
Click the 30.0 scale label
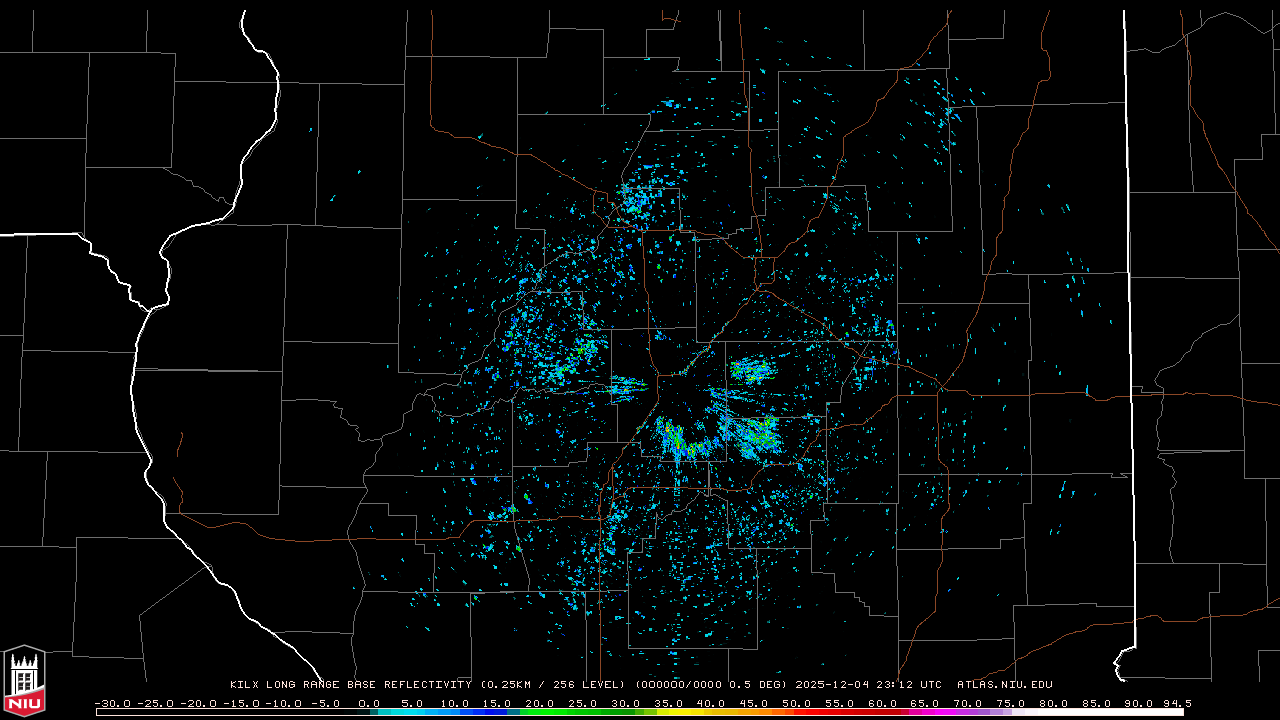point(626,704)
